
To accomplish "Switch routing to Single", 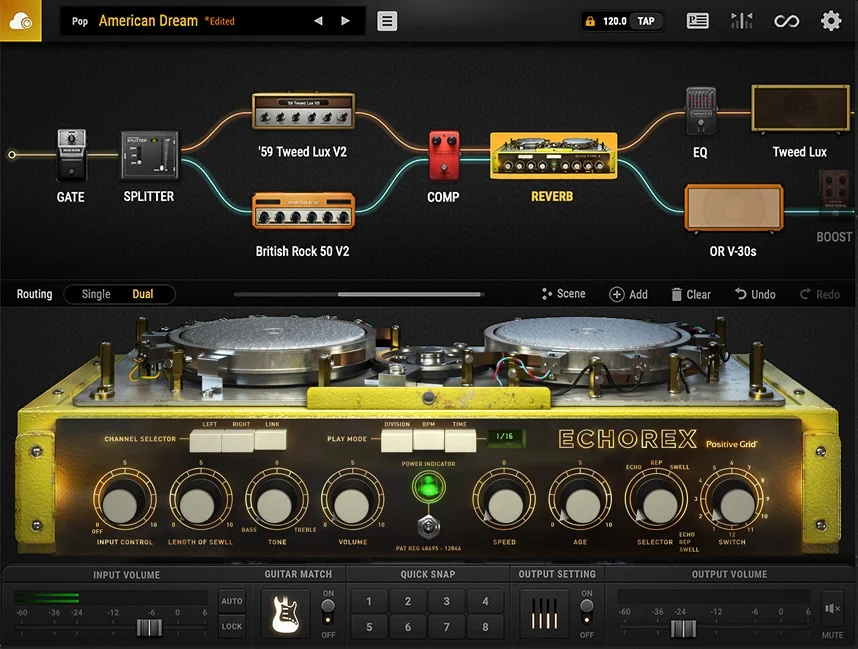I will [96, 294].
